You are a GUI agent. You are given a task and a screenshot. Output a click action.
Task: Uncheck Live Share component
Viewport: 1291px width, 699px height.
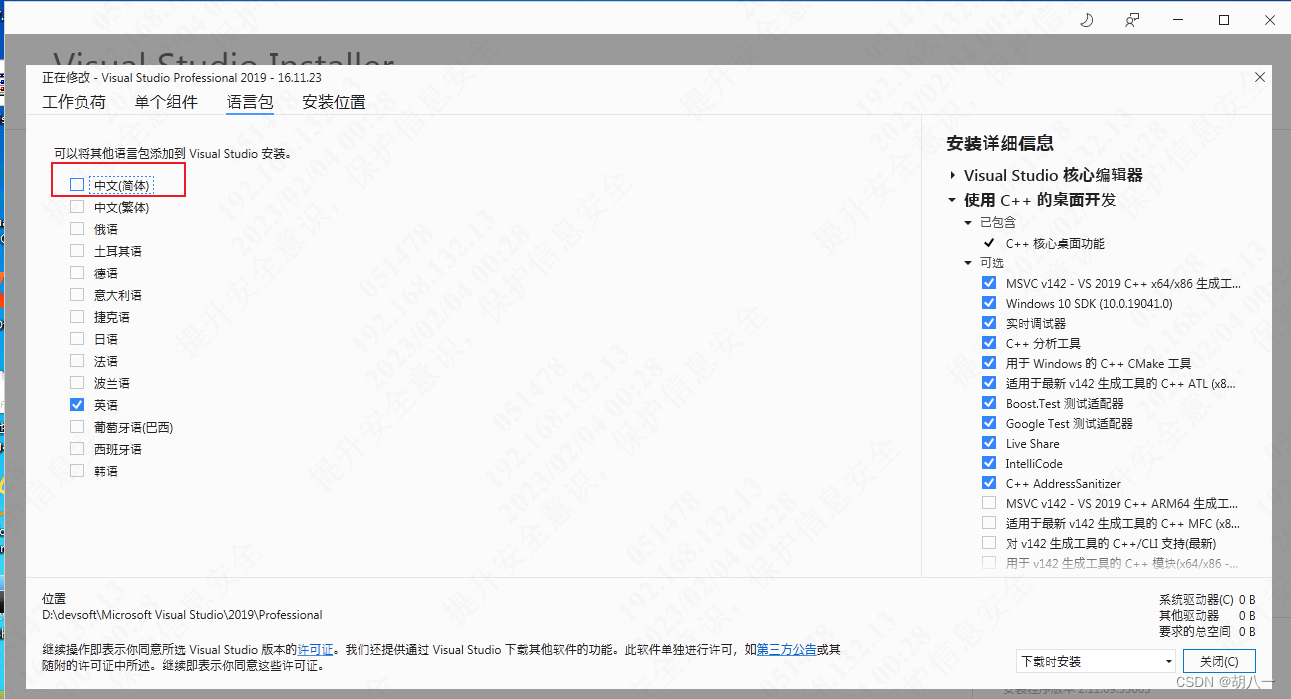pyautogui.click(x=989, y=443)
